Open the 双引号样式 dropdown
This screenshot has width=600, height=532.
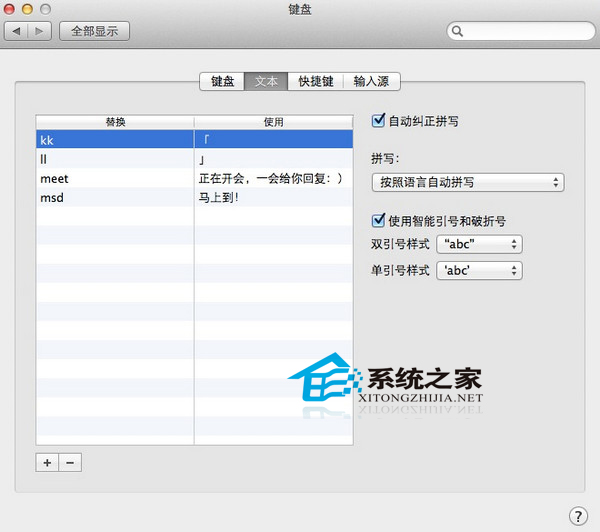coord(479,244)
